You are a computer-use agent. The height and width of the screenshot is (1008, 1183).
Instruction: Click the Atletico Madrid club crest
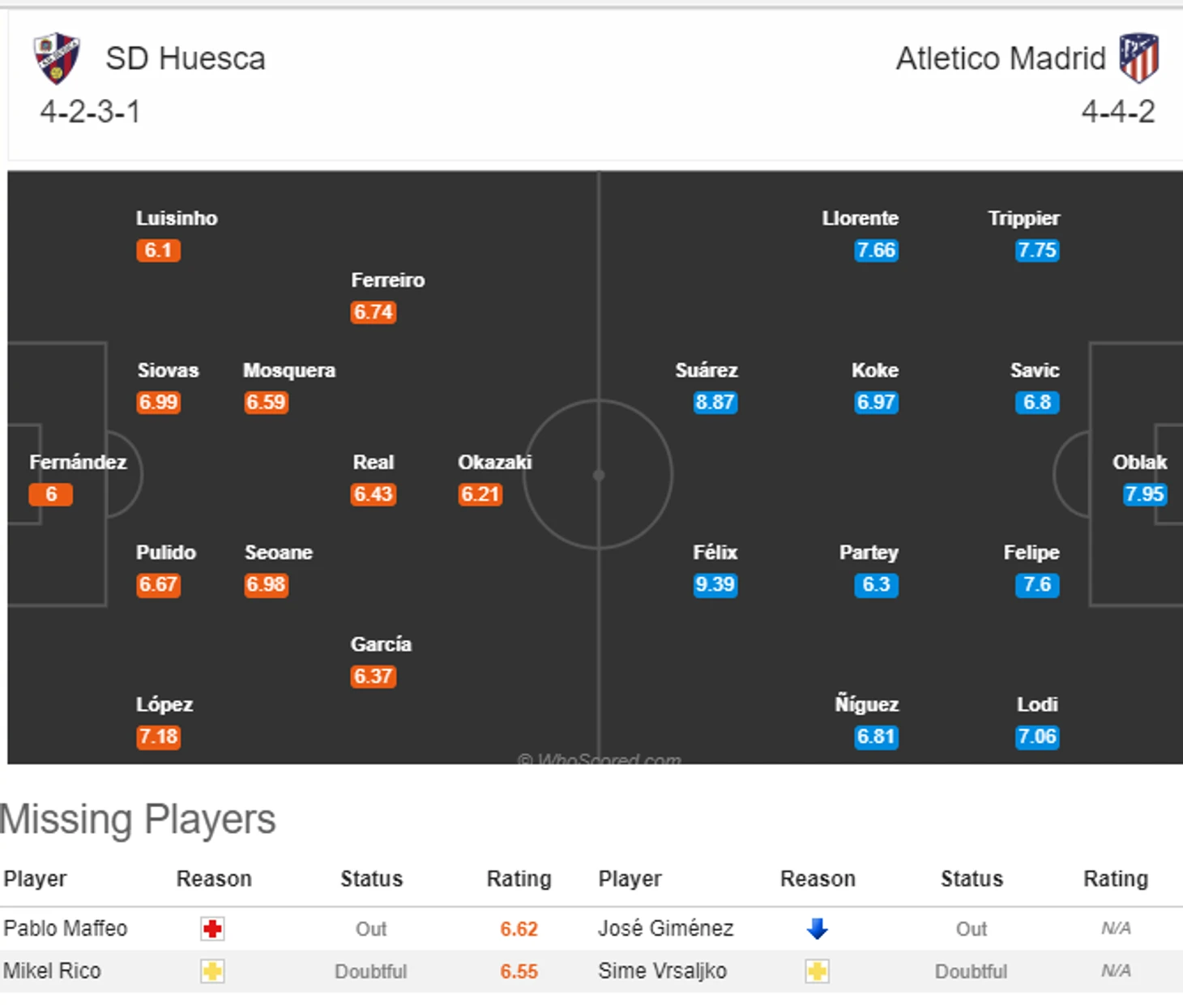(x=1138, y=58)
